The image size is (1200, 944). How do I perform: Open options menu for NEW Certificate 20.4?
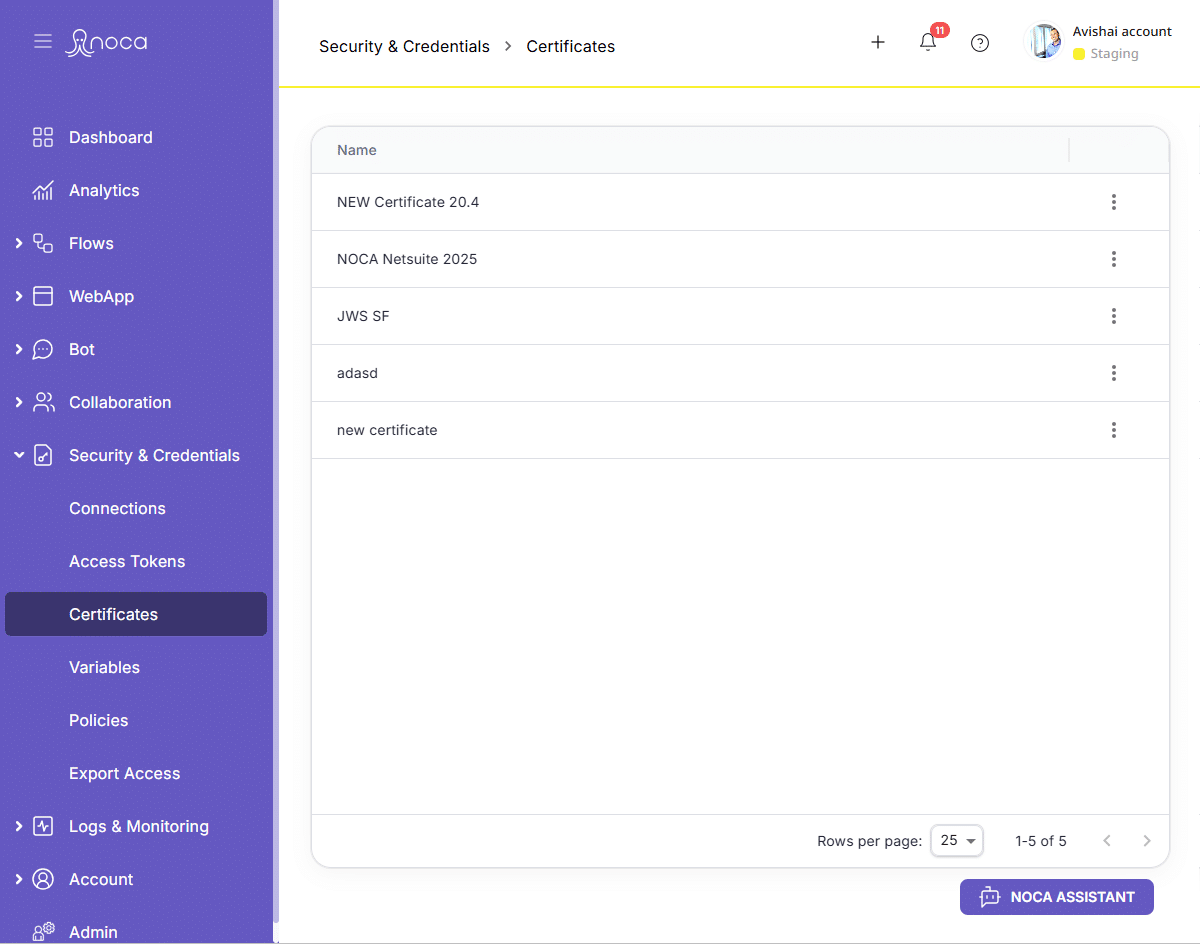(1113, 202)
